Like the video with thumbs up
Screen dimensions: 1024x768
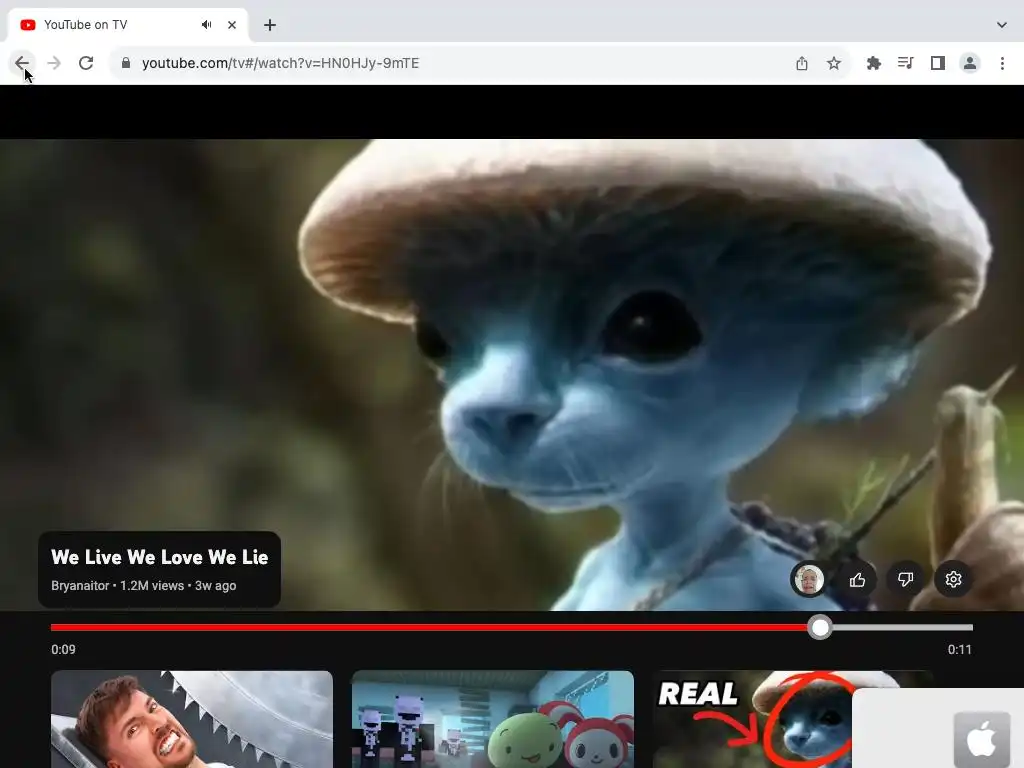click(x=857, y=579)
